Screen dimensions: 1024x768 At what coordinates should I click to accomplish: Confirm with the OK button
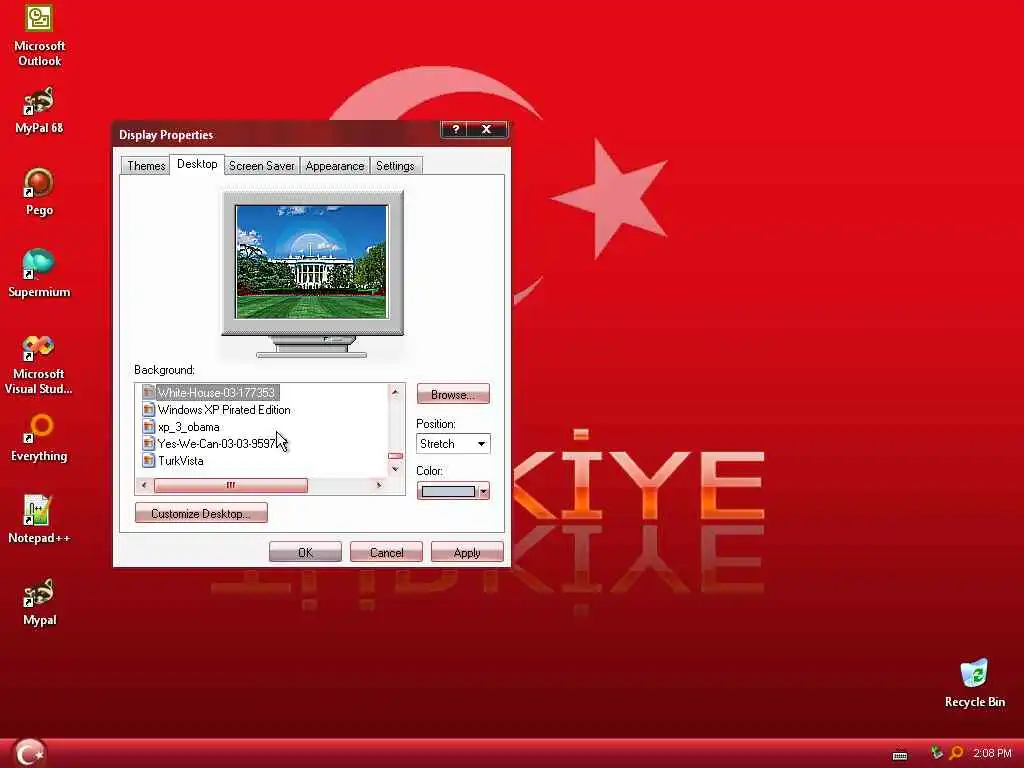(305, 552)
